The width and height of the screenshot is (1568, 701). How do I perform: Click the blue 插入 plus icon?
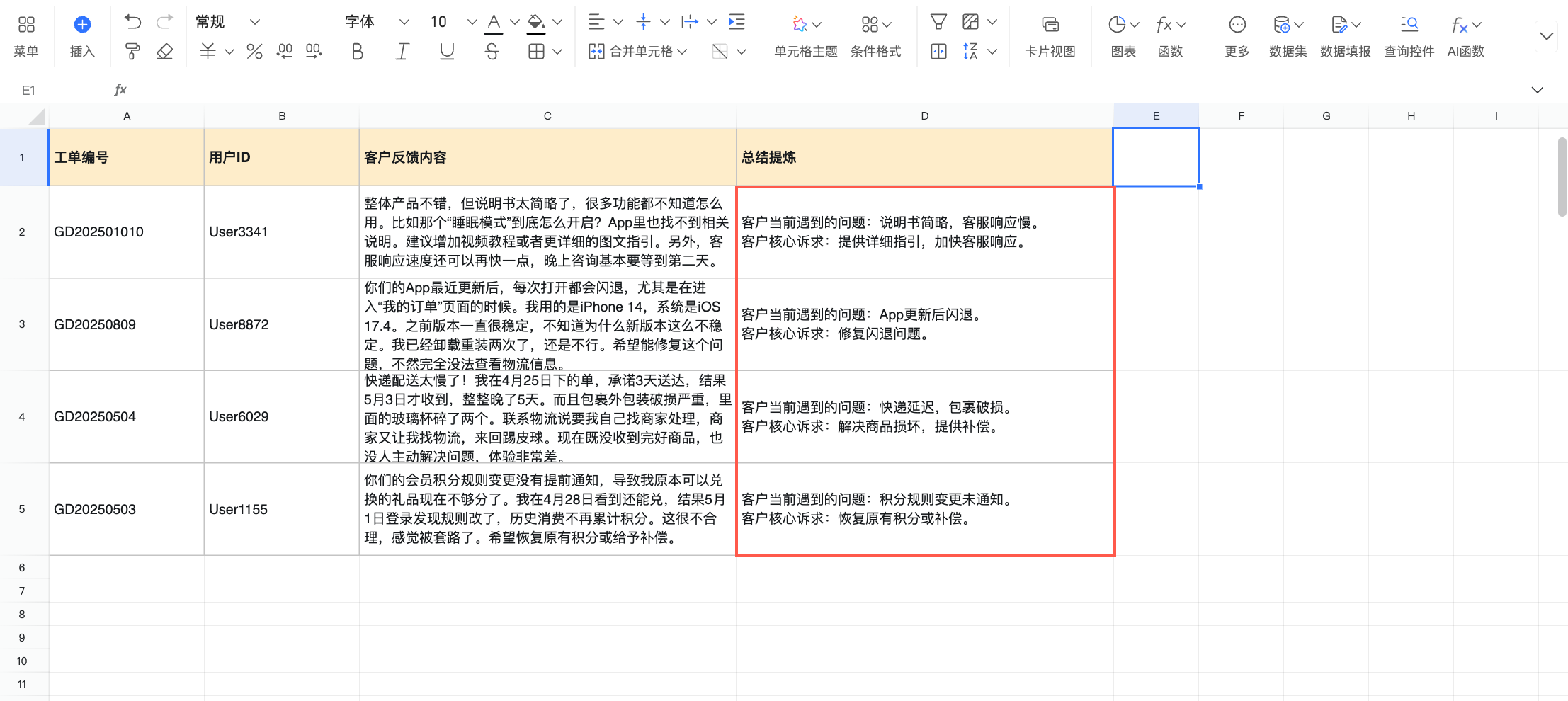[x=82, y=25]
